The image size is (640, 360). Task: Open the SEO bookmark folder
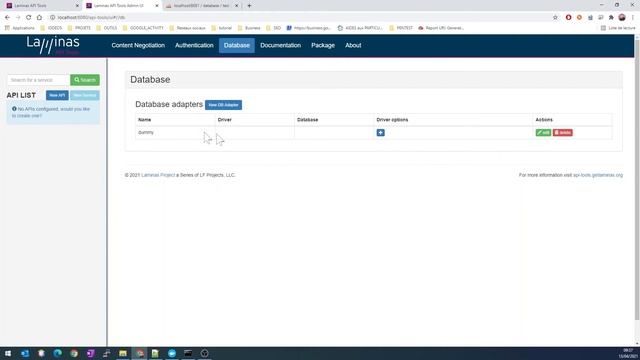tap(273, 28)
